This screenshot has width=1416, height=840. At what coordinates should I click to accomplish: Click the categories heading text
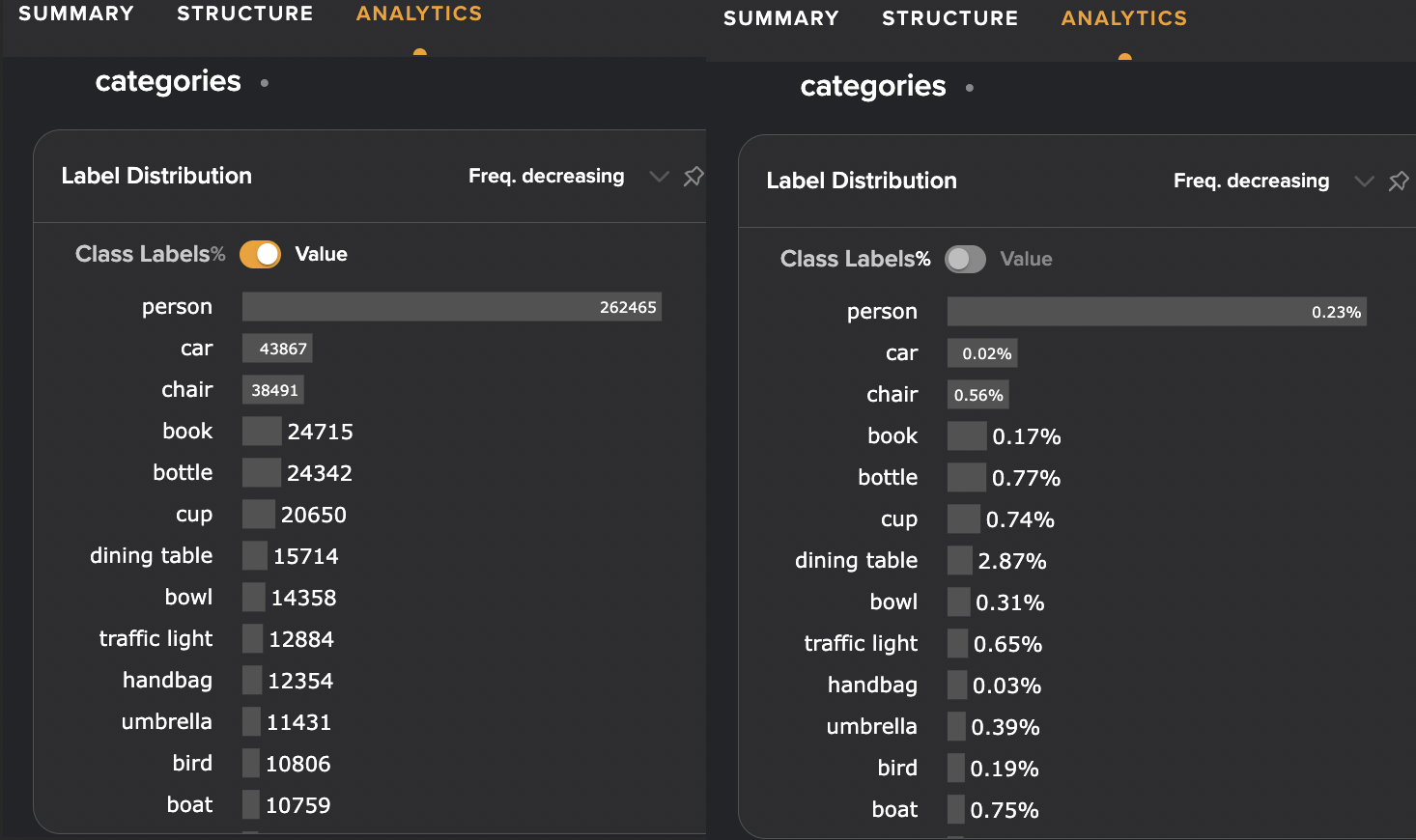pos(168,82)
